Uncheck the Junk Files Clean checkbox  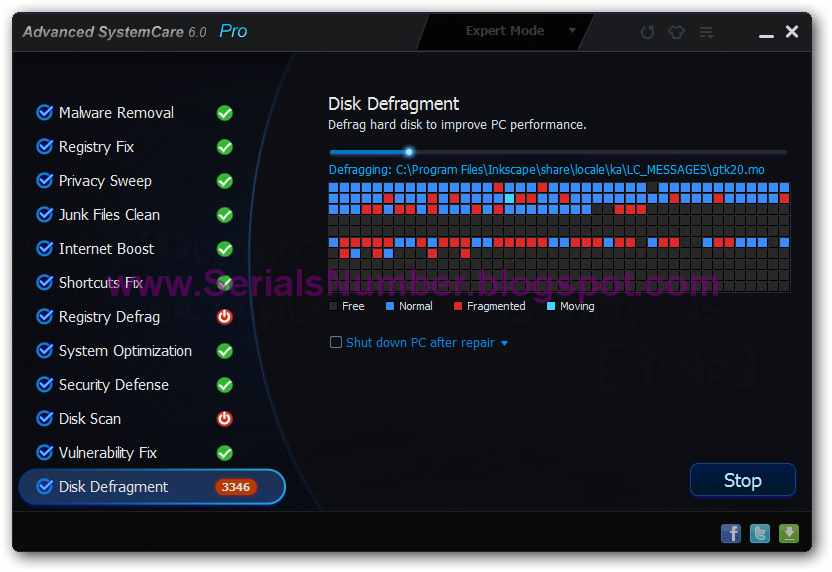click(45, 214)
